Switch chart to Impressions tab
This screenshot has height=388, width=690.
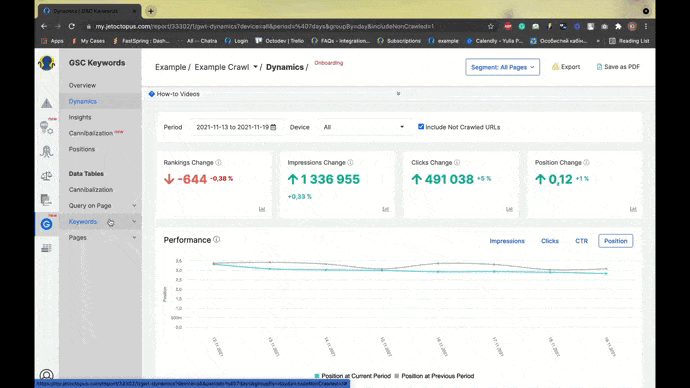(507, 241)
